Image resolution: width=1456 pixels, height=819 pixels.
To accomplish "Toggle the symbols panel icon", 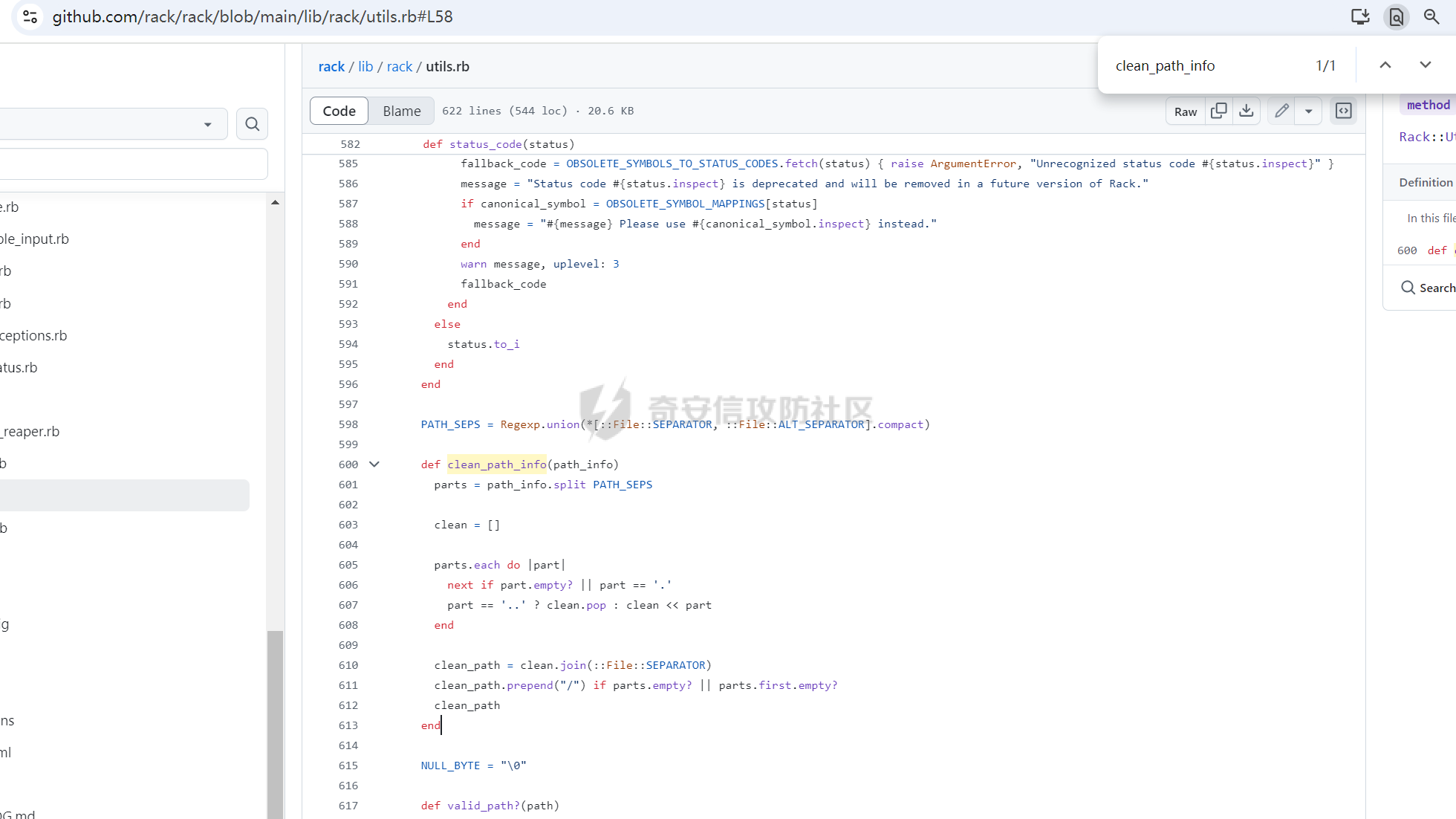I will click(1344, 111).
